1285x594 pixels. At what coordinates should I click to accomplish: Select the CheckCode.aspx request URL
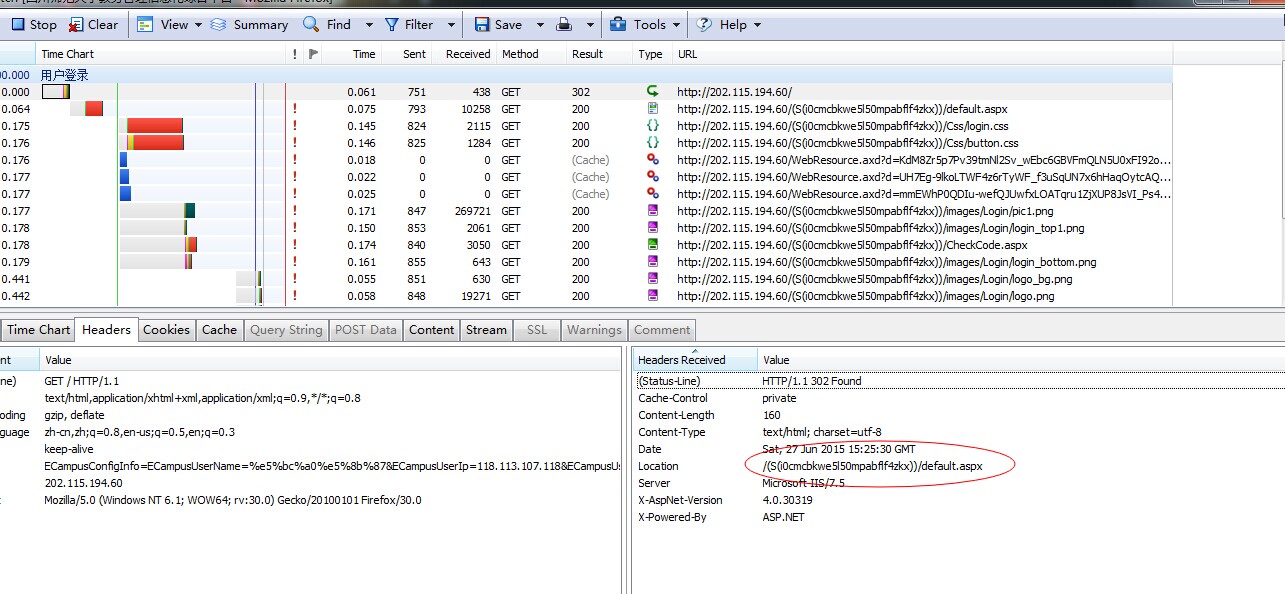(x=852, y=245)
